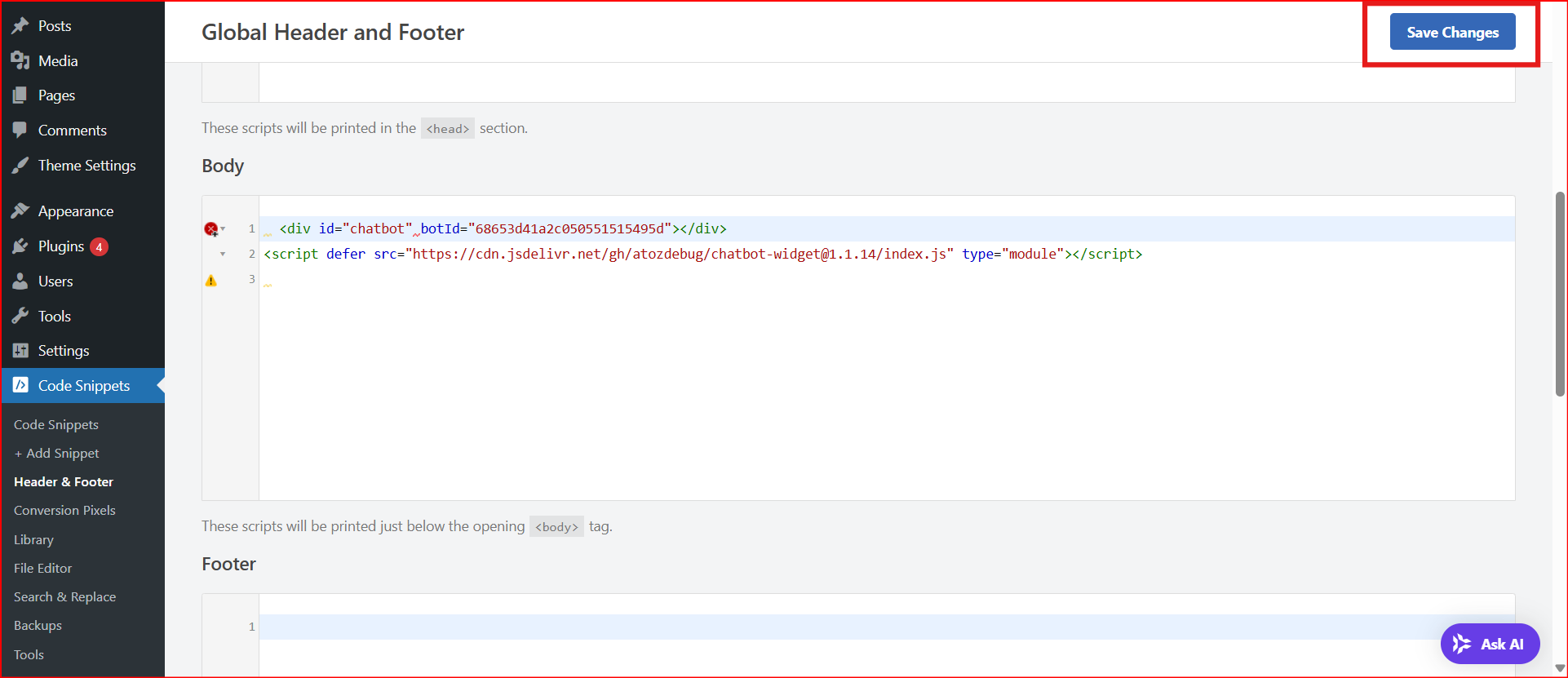
Task: Click the Body section heading
Action: (x=223, y=166)
